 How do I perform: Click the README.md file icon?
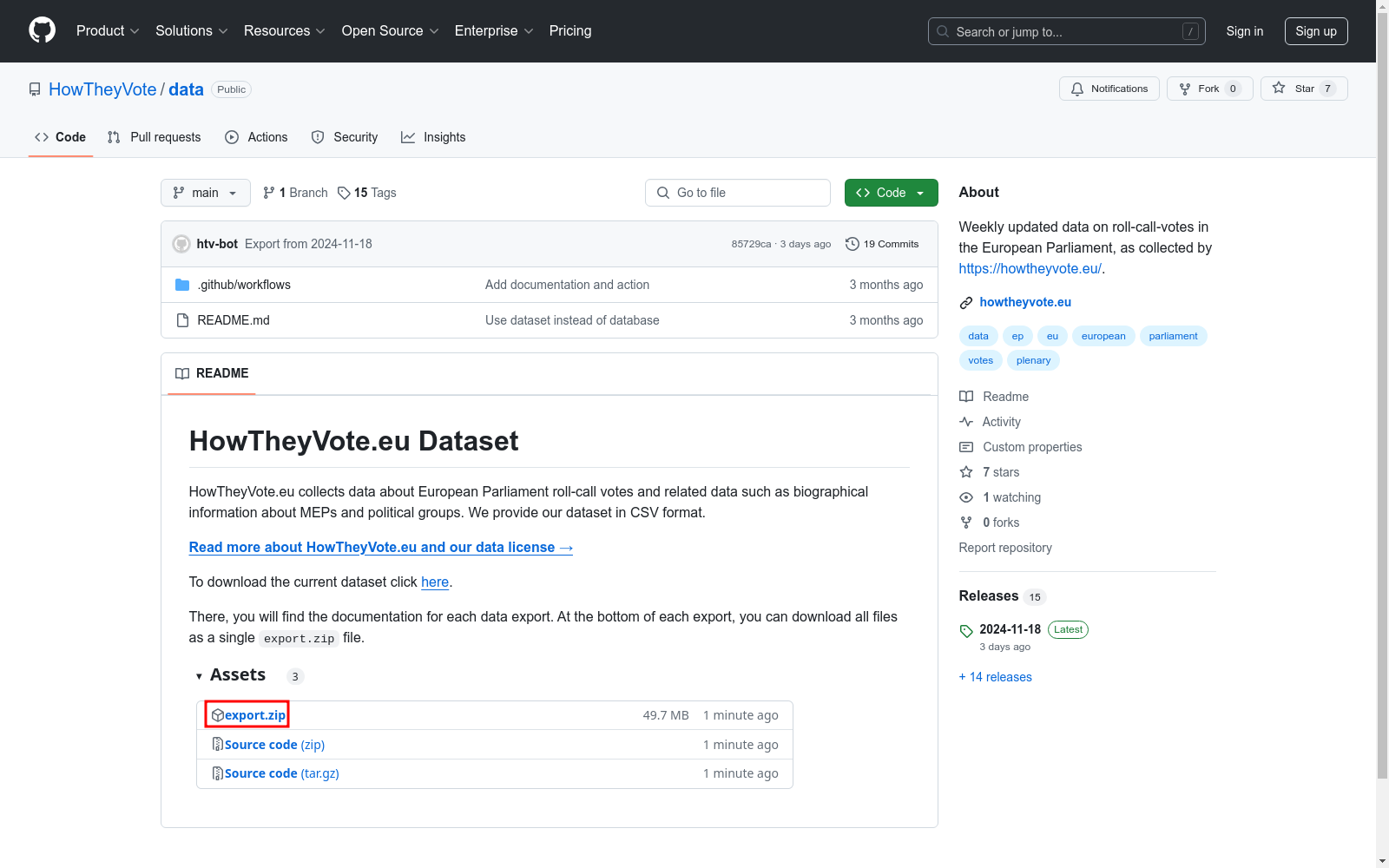tap(182, 320)
